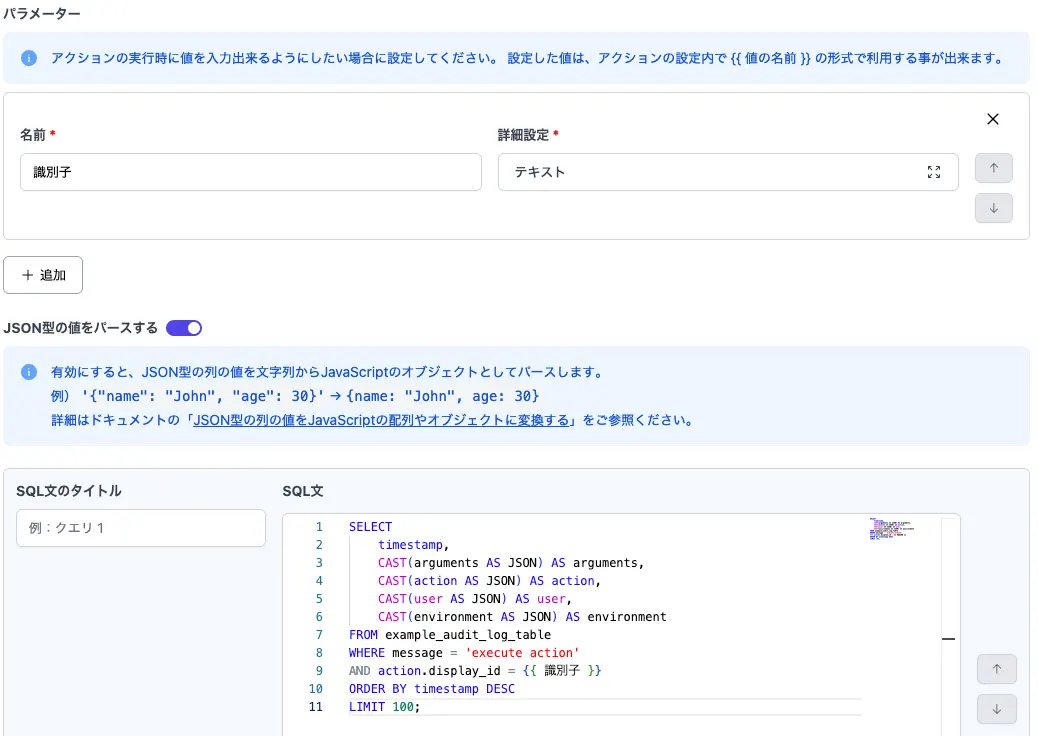Focus the 名前 field containing 識別子
Screen dimensions: 1038x736
click(251, 172)
